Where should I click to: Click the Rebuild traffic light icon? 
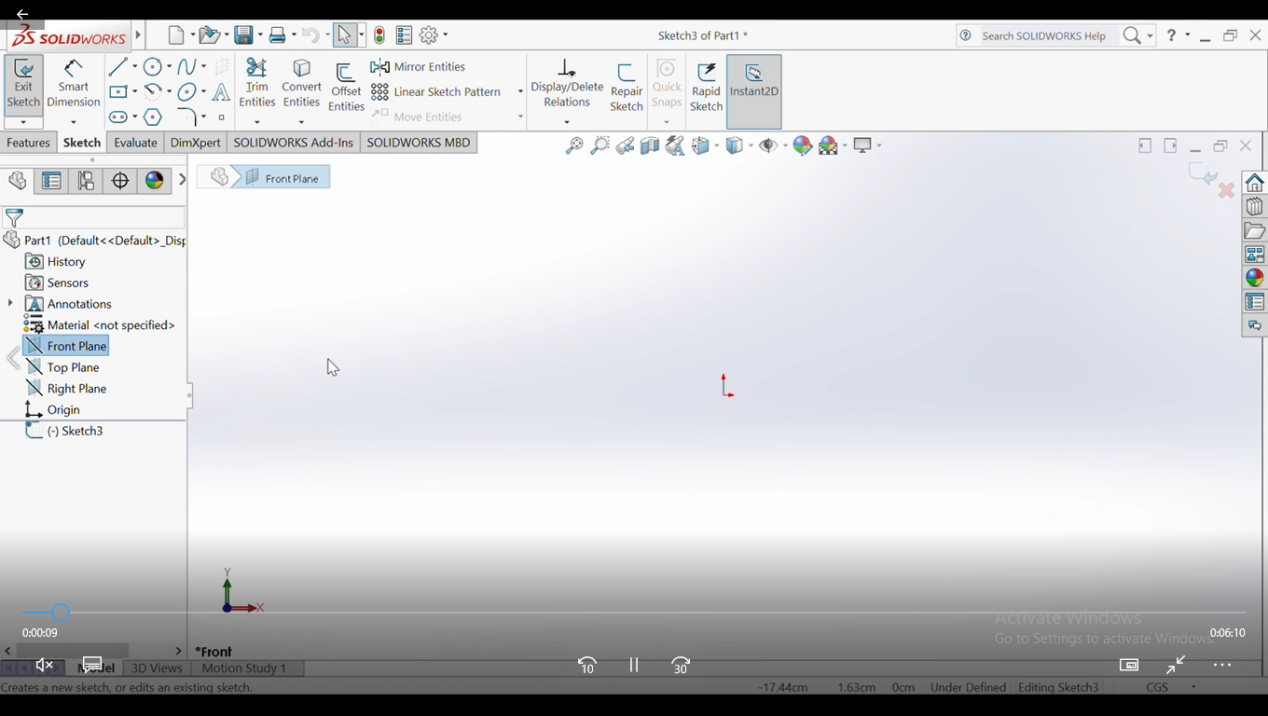[379, 35]
